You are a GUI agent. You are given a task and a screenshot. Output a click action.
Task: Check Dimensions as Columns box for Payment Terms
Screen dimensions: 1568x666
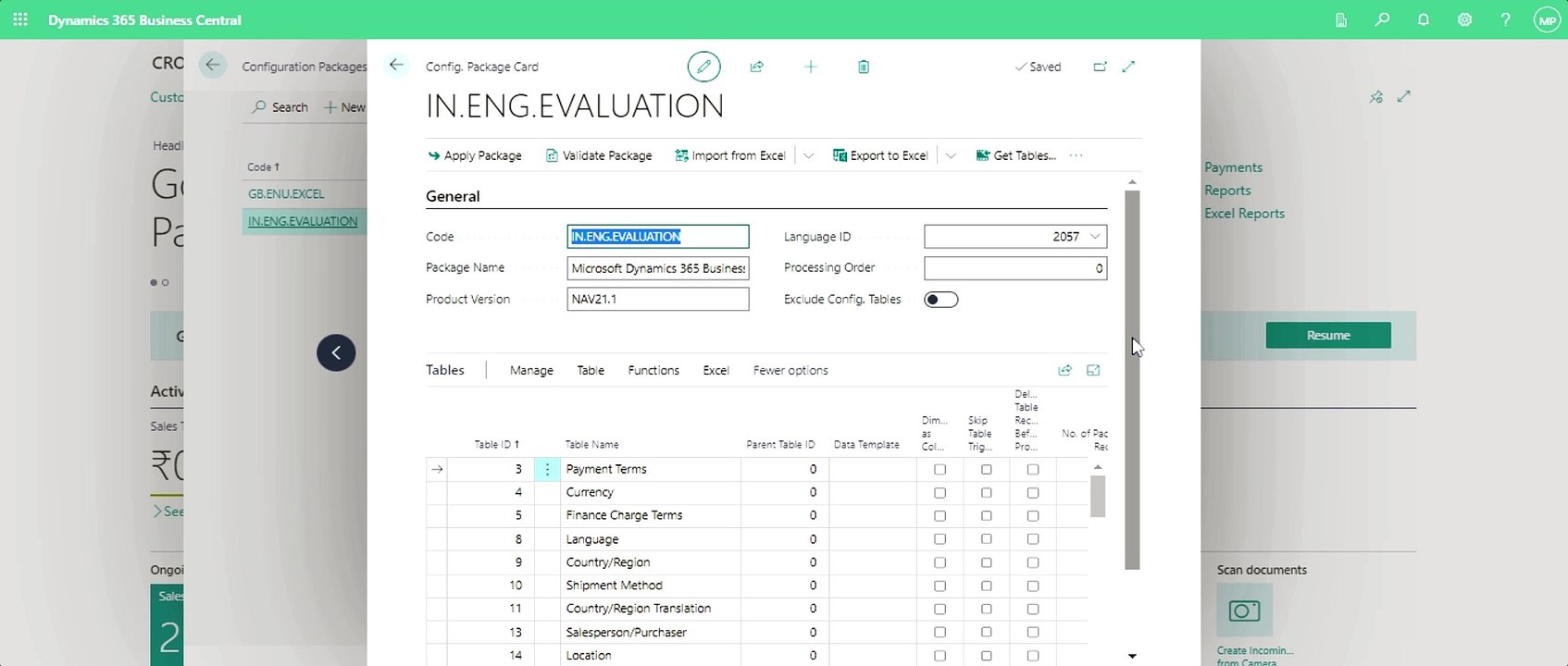[940, 469]
